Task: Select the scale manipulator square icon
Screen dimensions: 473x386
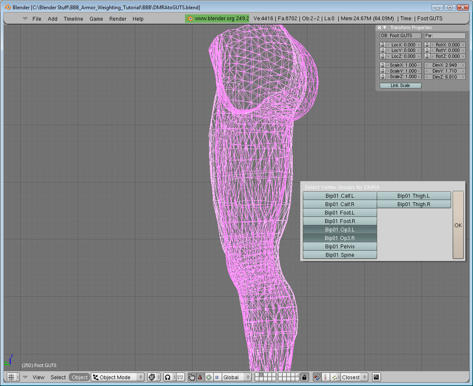Action: tap(217, 377)
